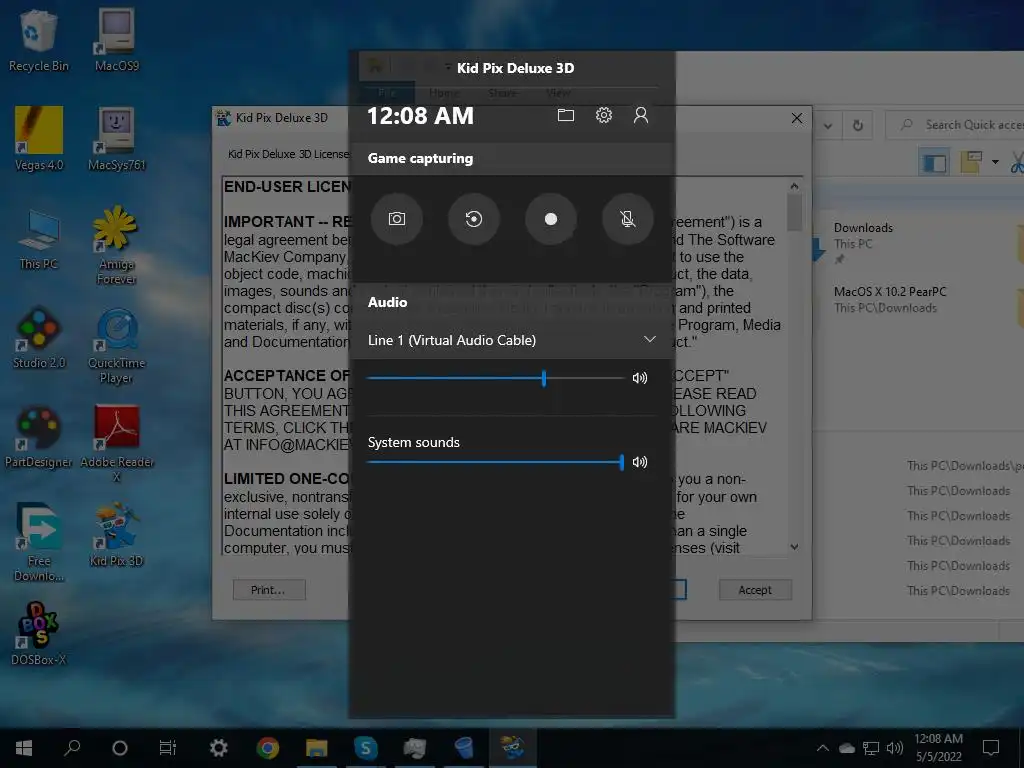Click OneDrive cloud icon in tray
This screenshot has width=1024, height=768.
tap(846, 748)
